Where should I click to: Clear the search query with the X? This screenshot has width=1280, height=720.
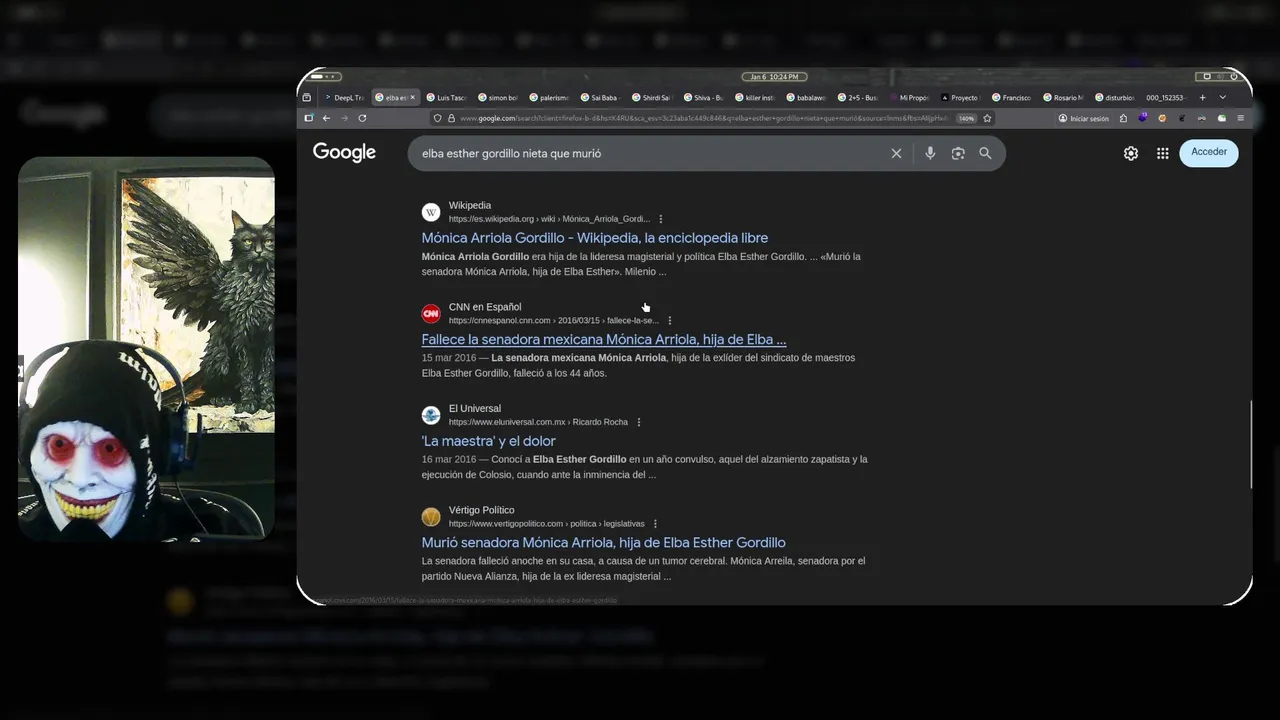click(x=896, y=153)
